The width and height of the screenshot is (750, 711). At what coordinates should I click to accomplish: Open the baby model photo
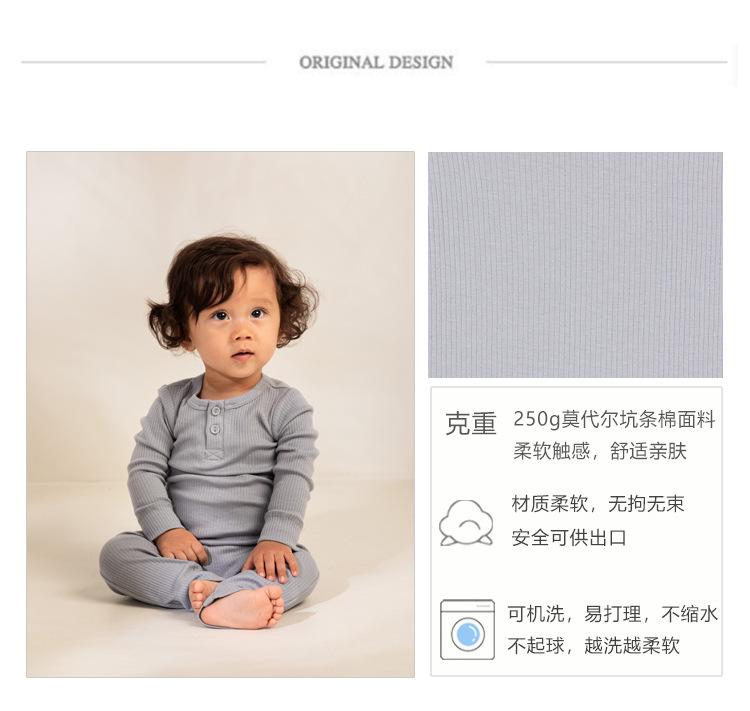click(x=221, y=414)
